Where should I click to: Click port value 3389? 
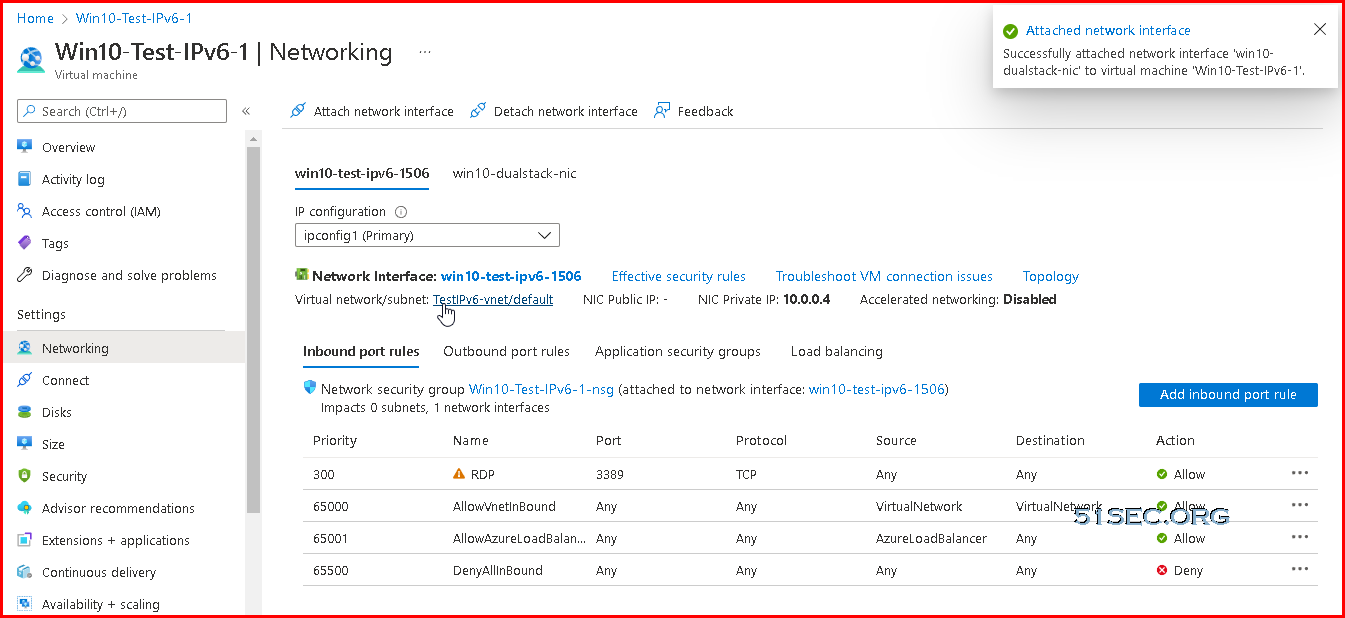tap(609, 474)
